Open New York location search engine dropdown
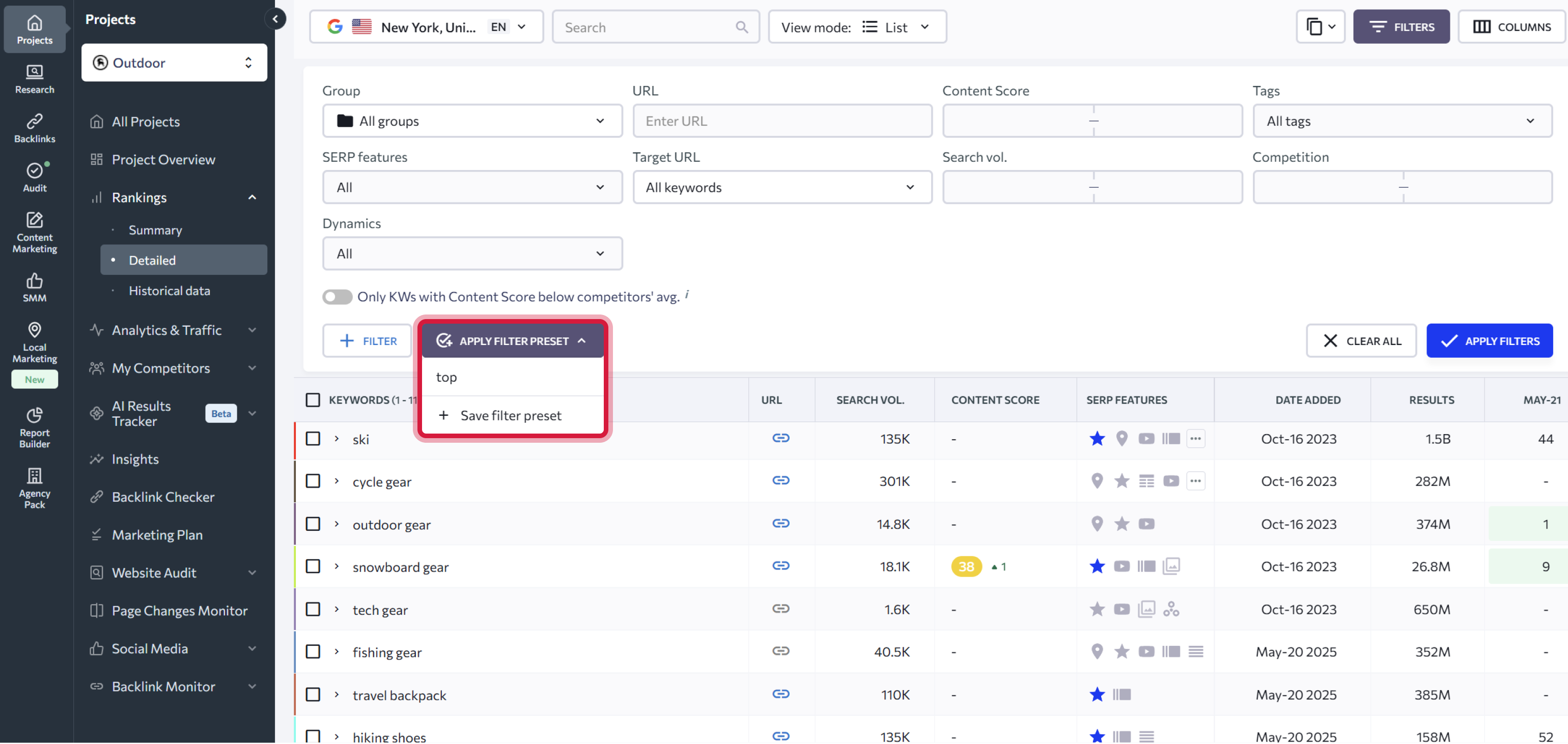1568x744 pixels. point(426,27)
